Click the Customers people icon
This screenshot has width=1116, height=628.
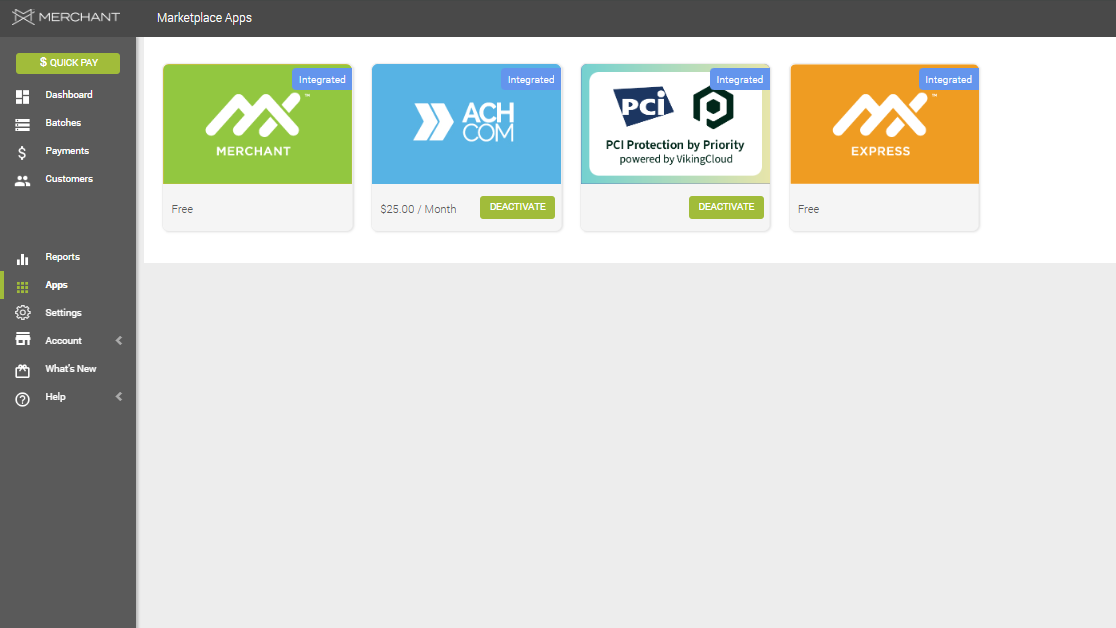pos(23,180)
